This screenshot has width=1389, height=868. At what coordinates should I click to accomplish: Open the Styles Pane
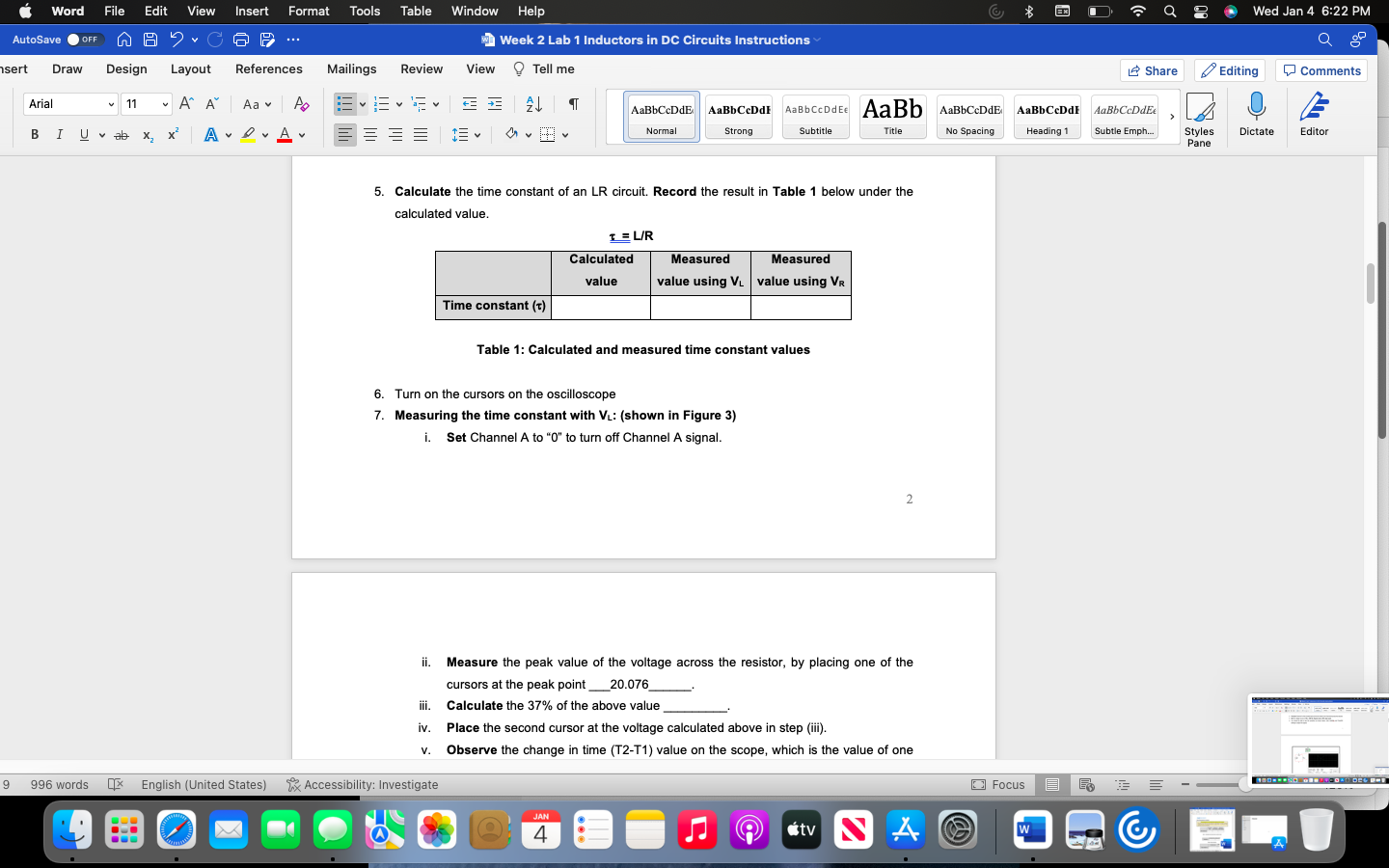[x=1199, y=117]
